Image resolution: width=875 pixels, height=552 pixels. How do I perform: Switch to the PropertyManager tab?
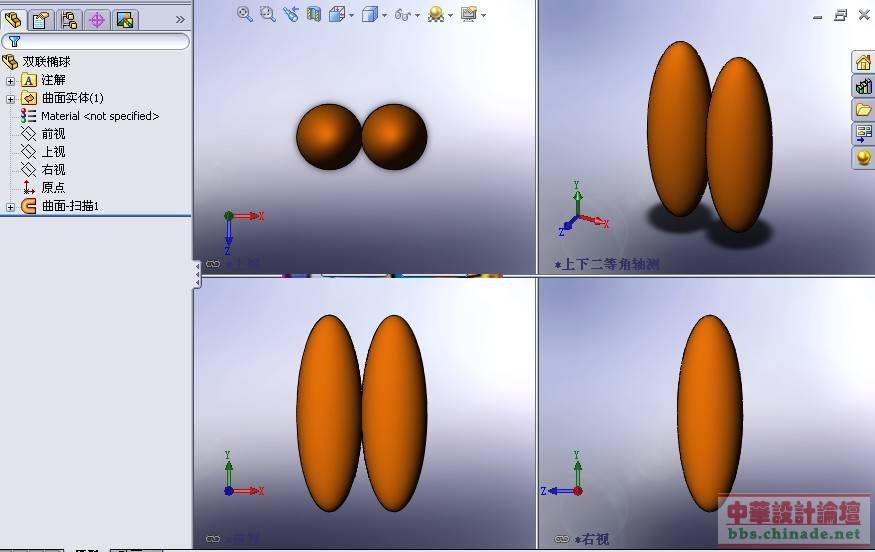[41, 19]
